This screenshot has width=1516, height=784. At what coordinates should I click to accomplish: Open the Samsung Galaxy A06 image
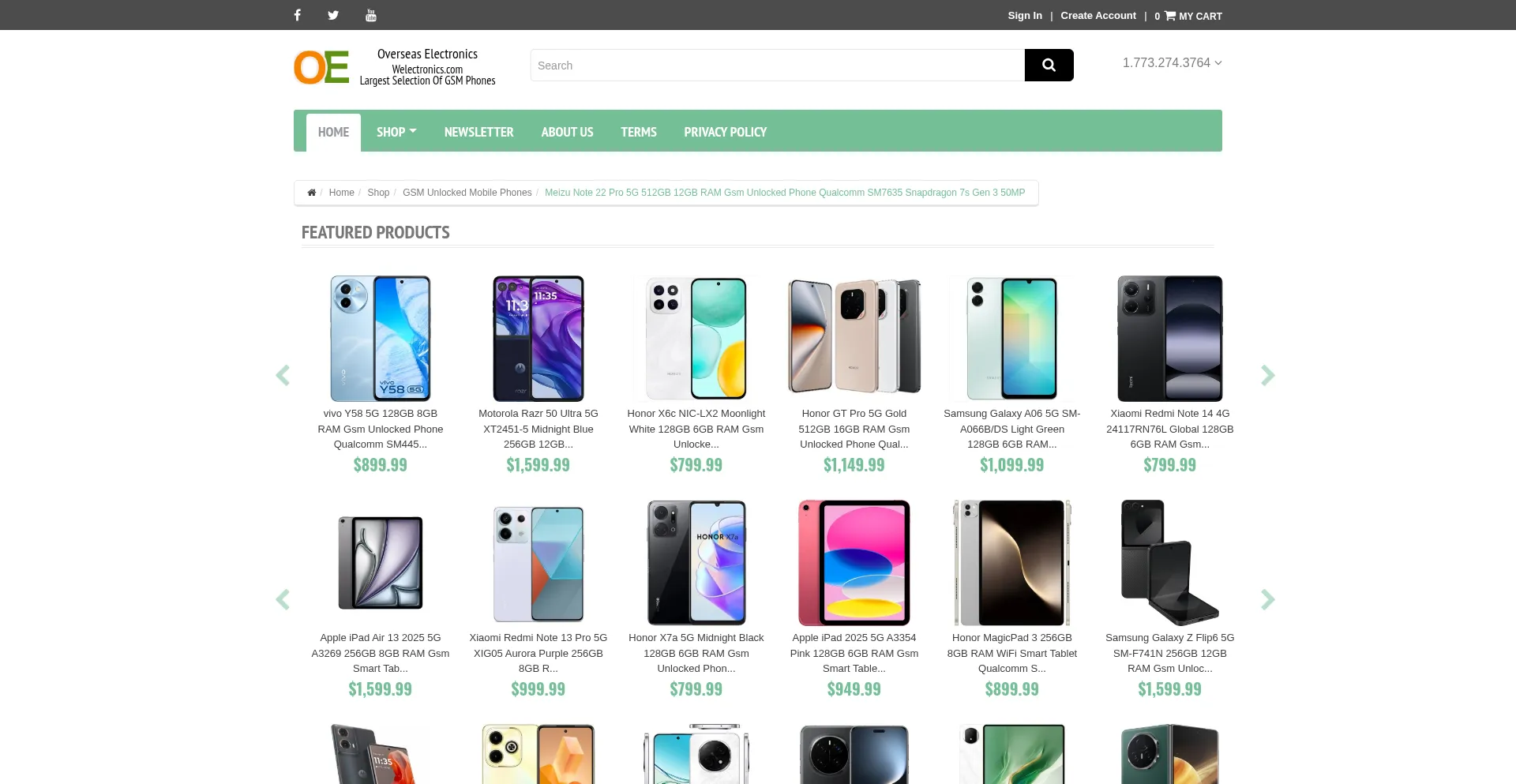click(x=1012, y=339)
